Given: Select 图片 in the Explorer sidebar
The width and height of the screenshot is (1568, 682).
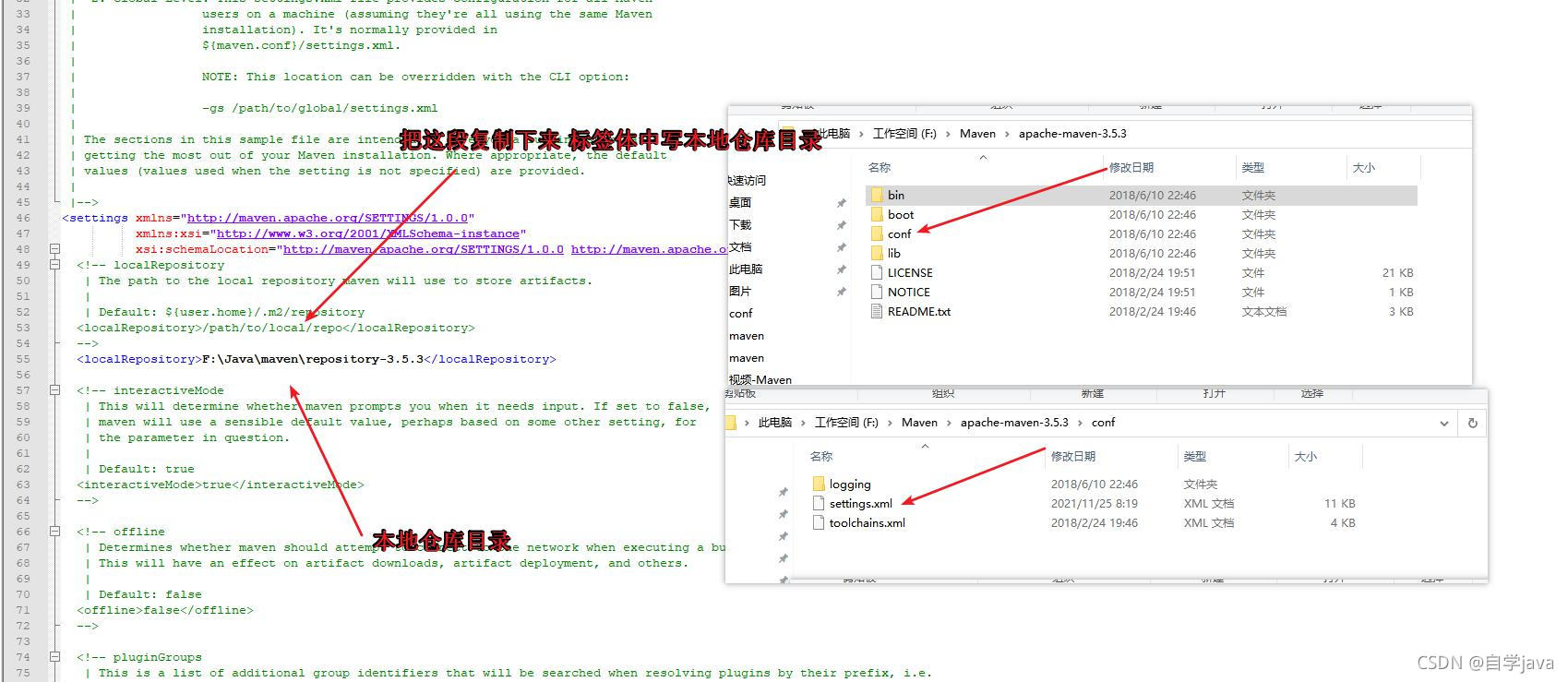Looking at the screenshot, I should point(740,292).
